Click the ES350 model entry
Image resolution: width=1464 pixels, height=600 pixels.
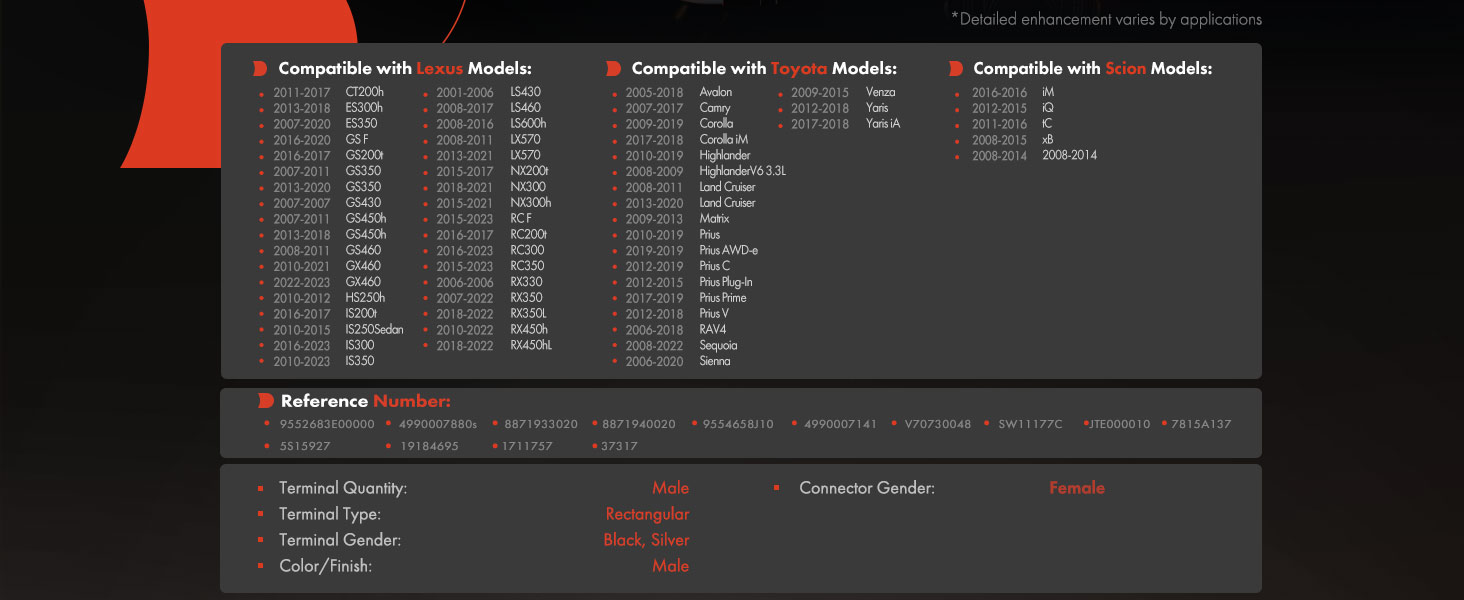(x=362, y=124)
